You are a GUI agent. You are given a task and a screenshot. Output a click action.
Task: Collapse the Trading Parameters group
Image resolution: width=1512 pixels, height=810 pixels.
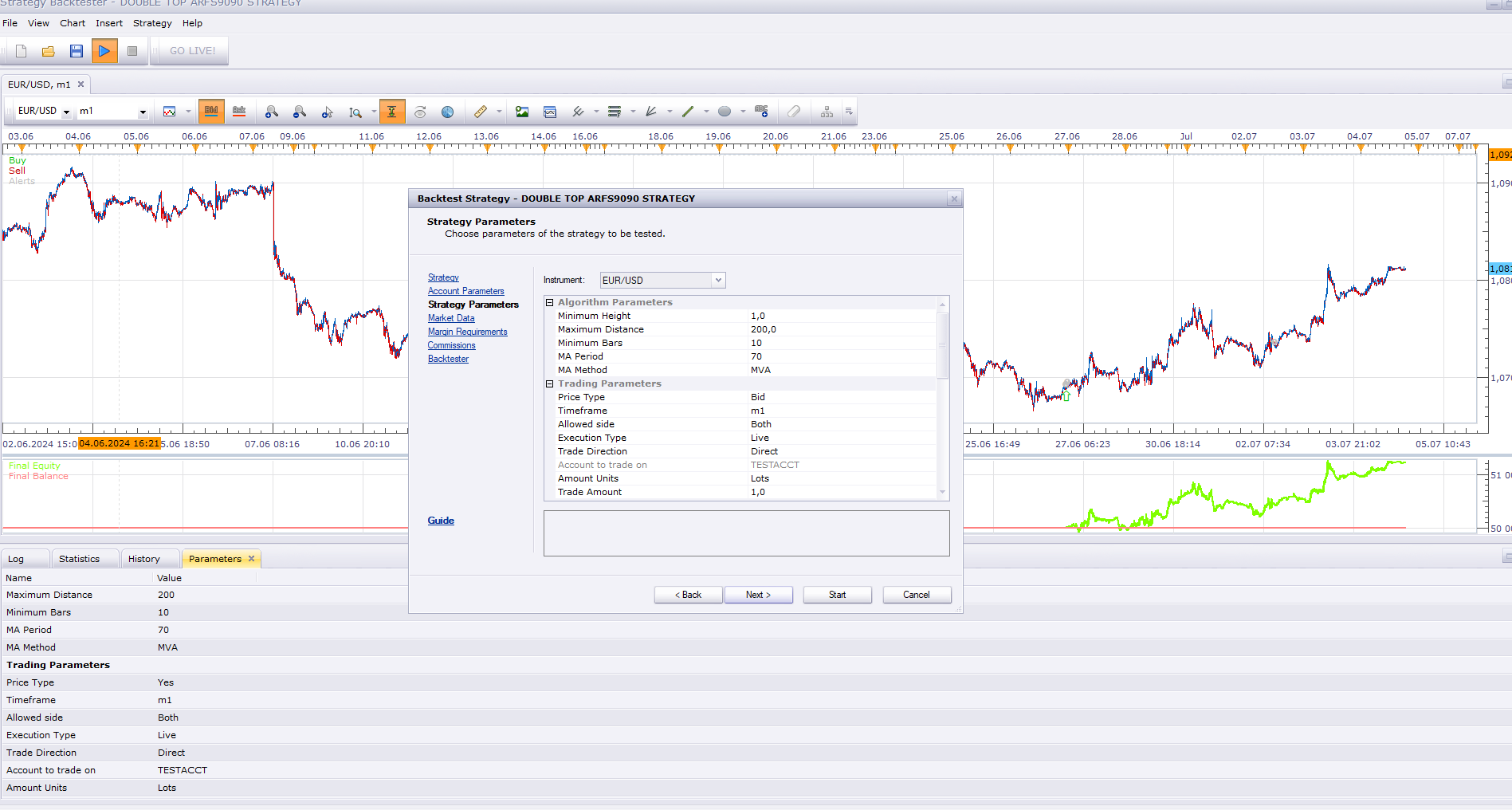pos(549,383)
